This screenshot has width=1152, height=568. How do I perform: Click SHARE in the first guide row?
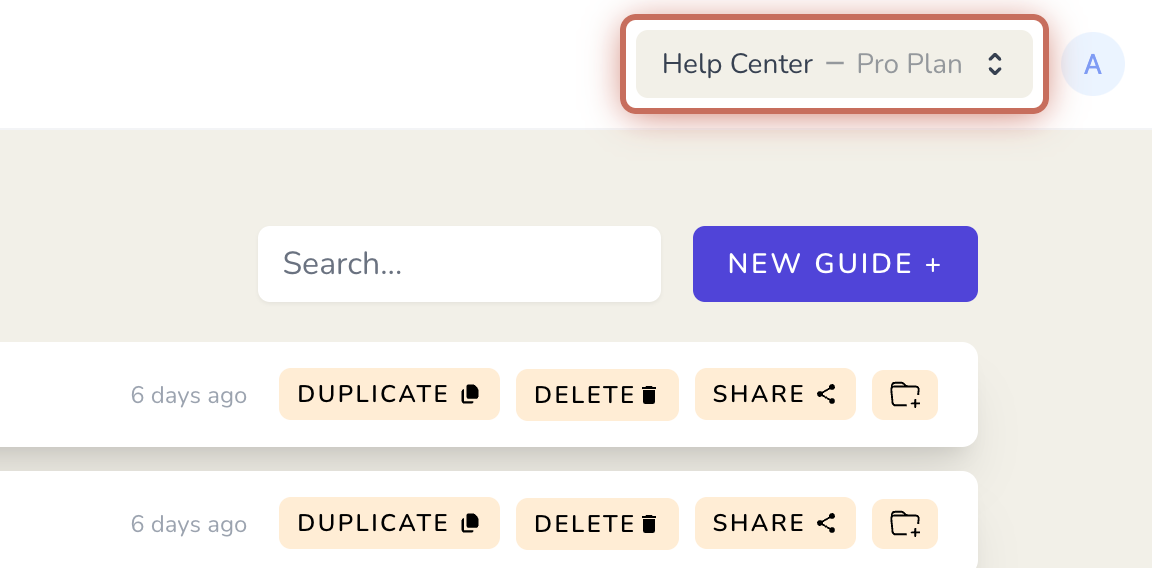(775, 394)
